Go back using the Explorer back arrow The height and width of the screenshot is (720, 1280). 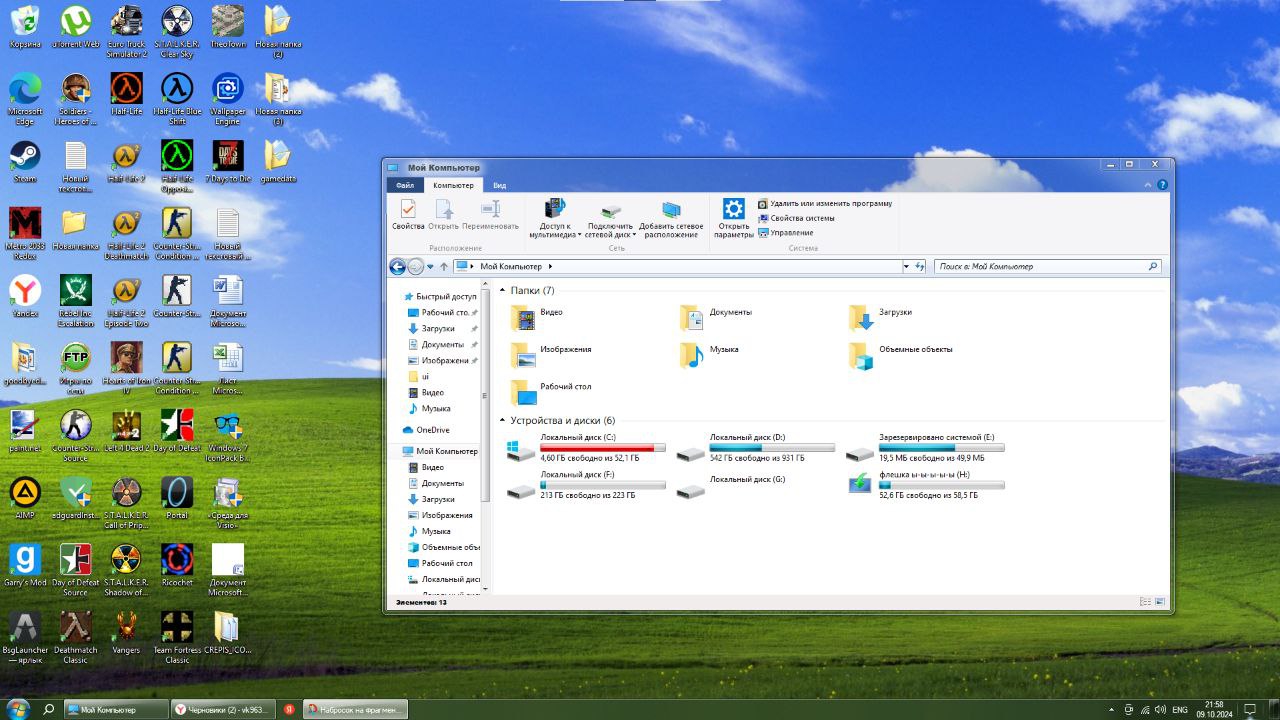pos(397,267)
